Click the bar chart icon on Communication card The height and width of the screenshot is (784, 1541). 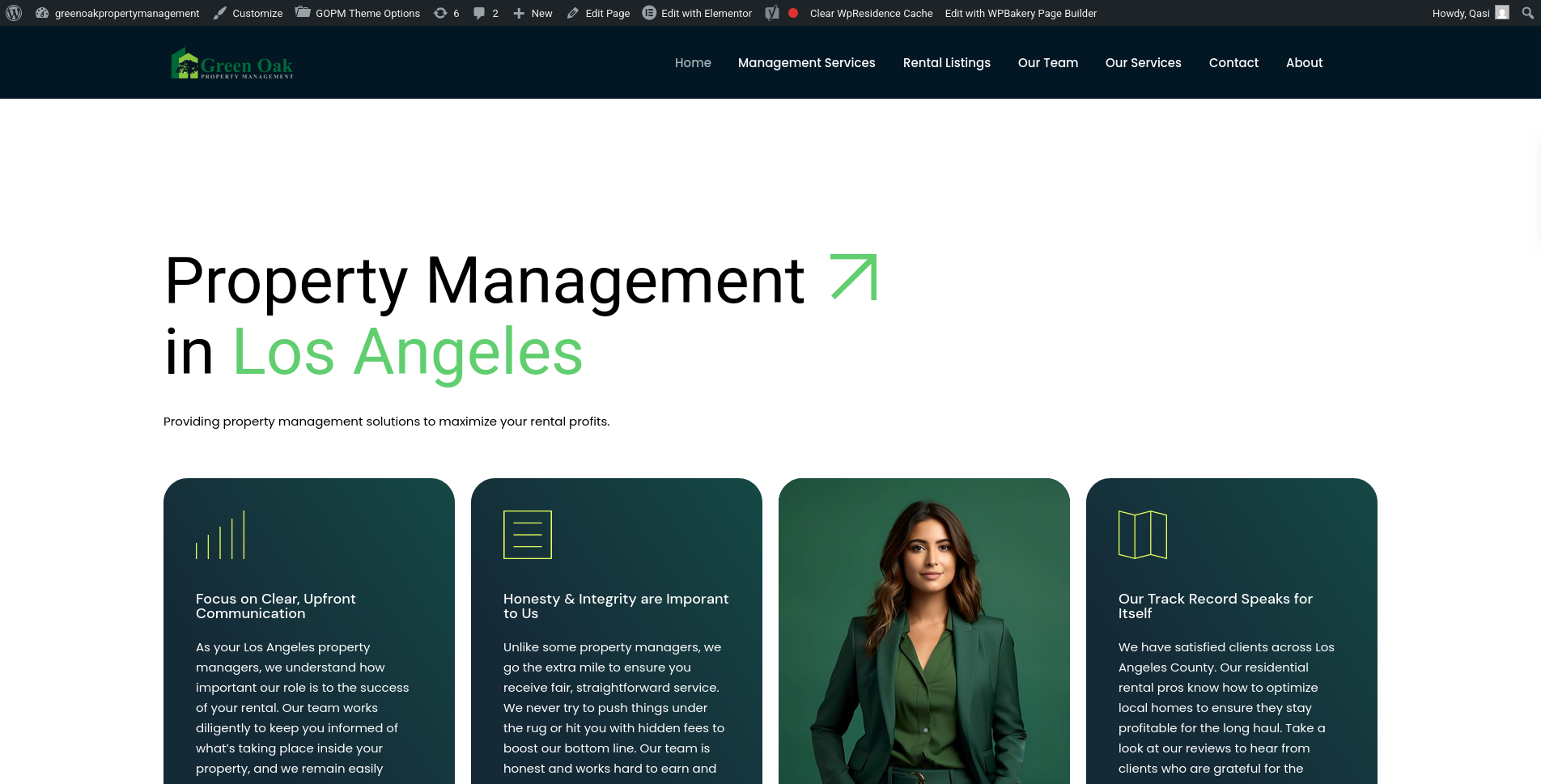point(220,535)
